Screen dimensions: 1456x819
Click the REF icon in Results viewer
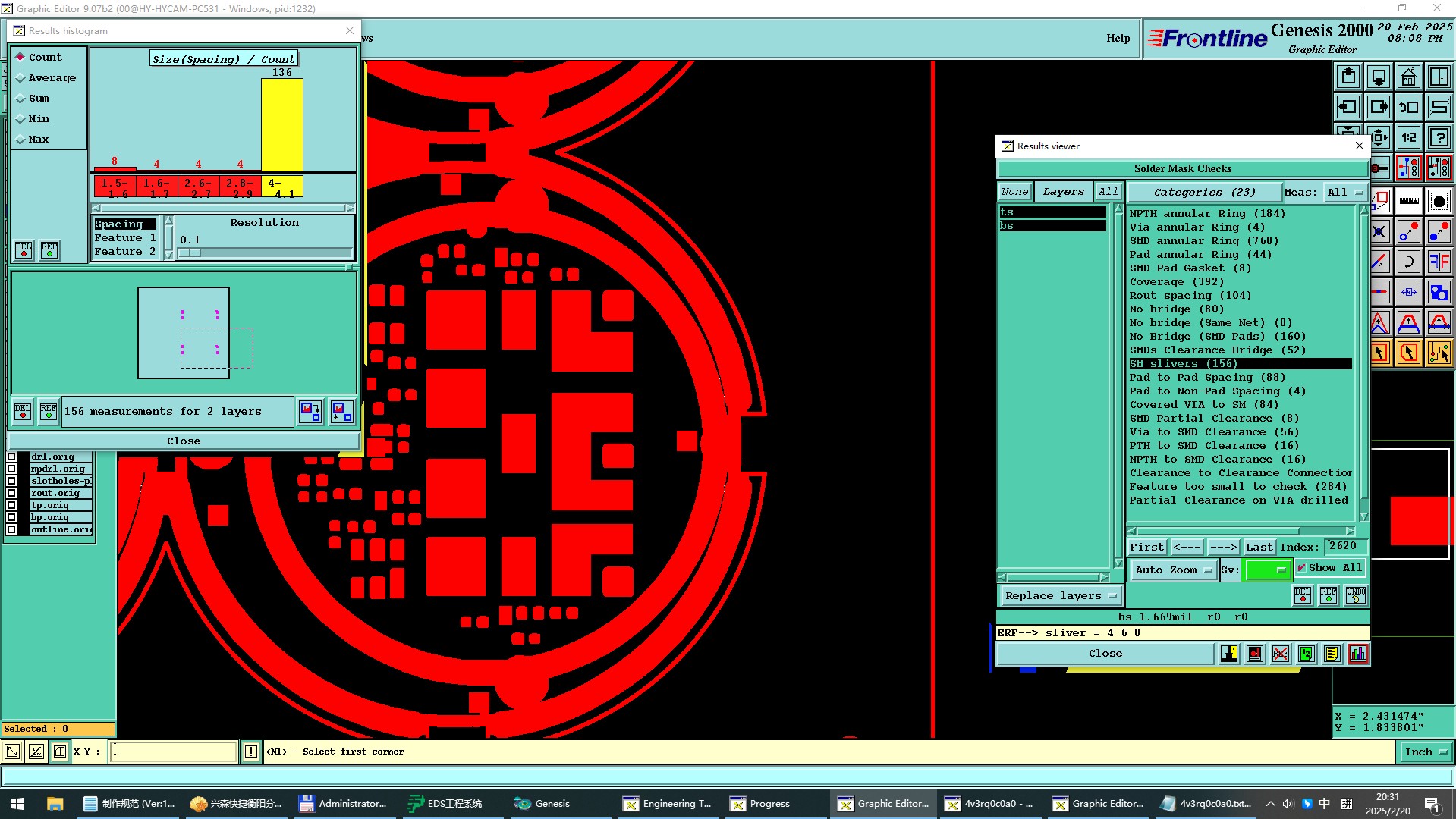tap(1329, 595)
